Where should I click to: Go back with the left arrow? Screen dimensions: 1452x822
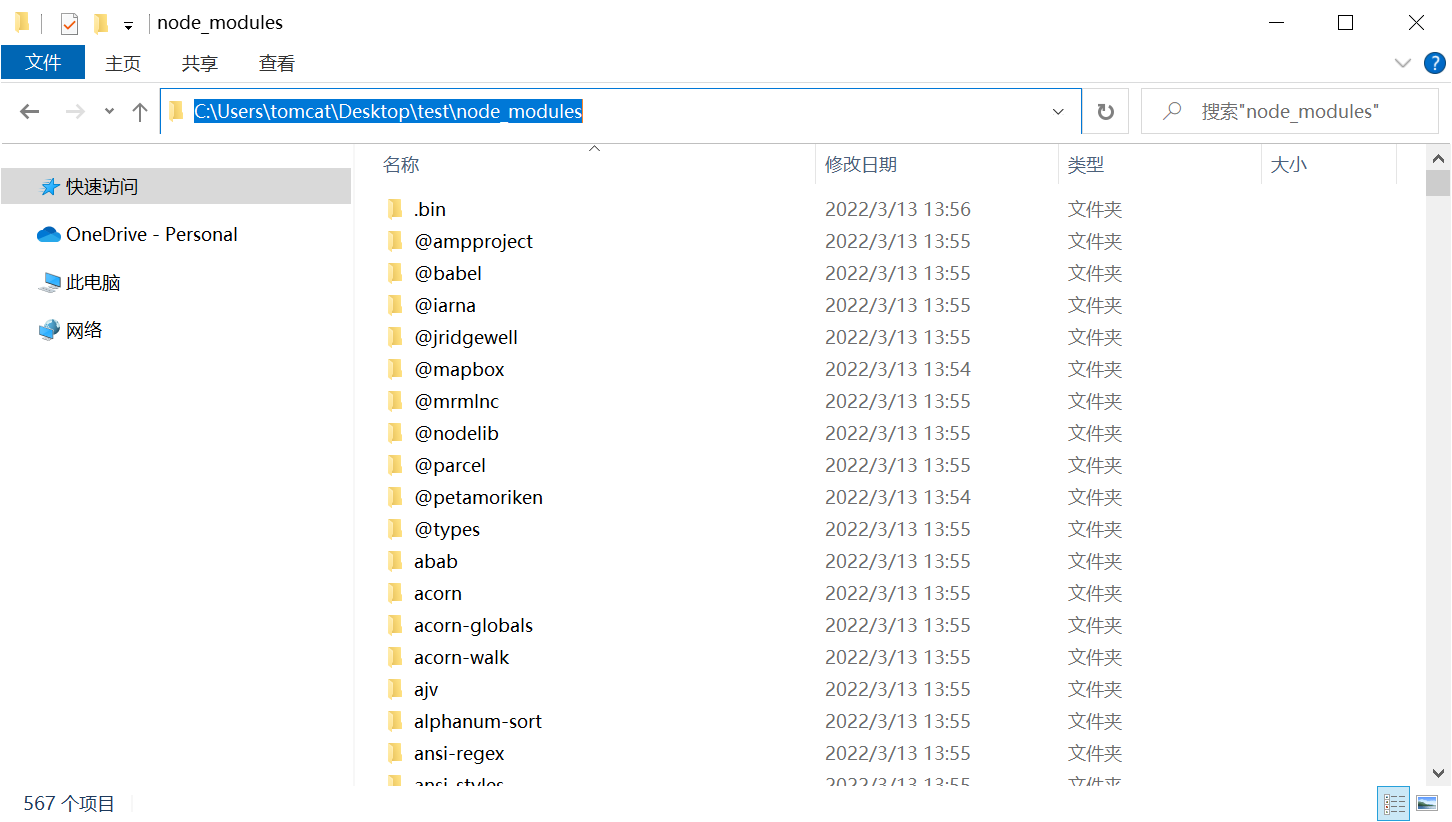click(29, 112)
